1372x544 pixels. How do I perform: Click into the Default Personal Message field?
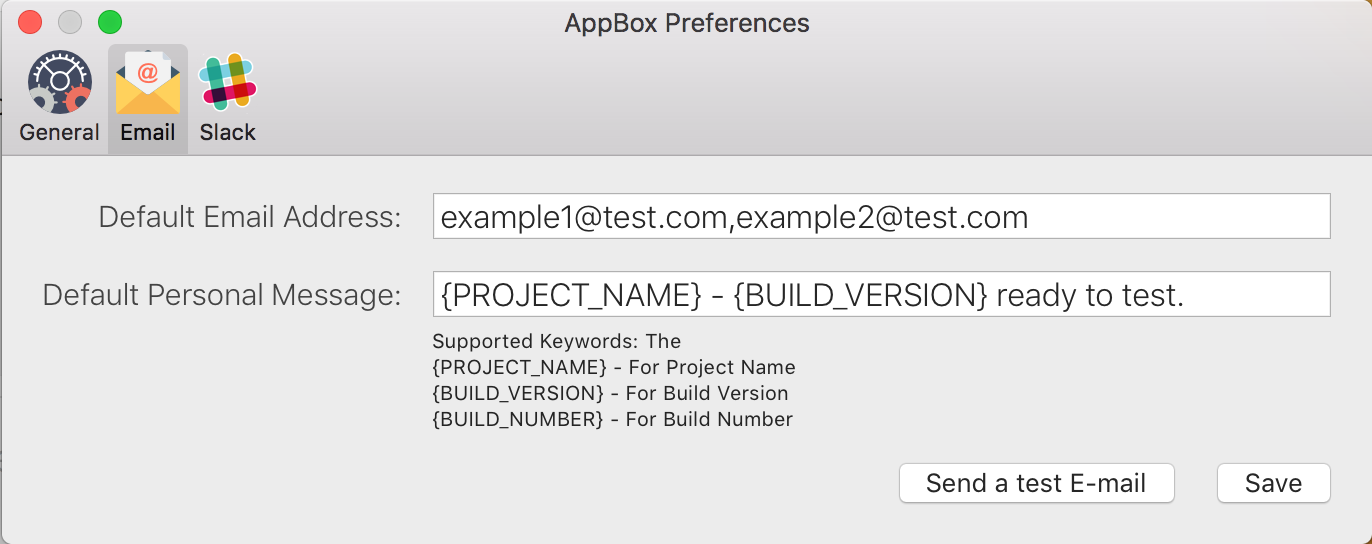880,294
